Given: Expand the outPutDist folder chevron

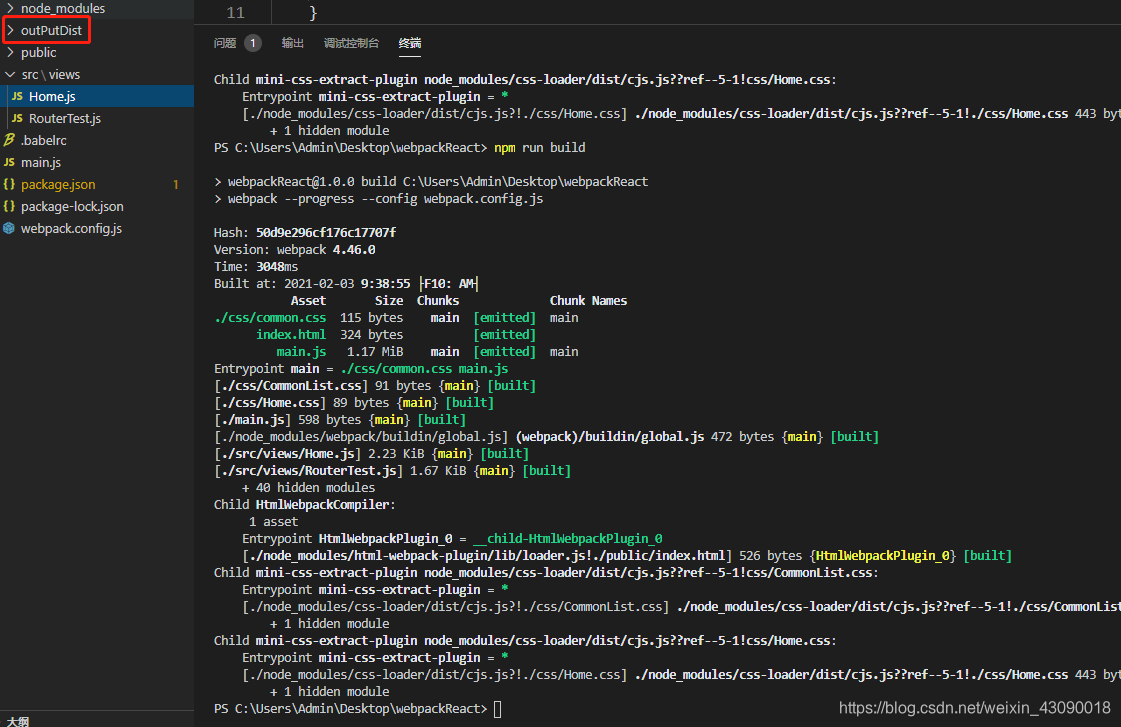Looking at the screenshot, I should [10, 31].
